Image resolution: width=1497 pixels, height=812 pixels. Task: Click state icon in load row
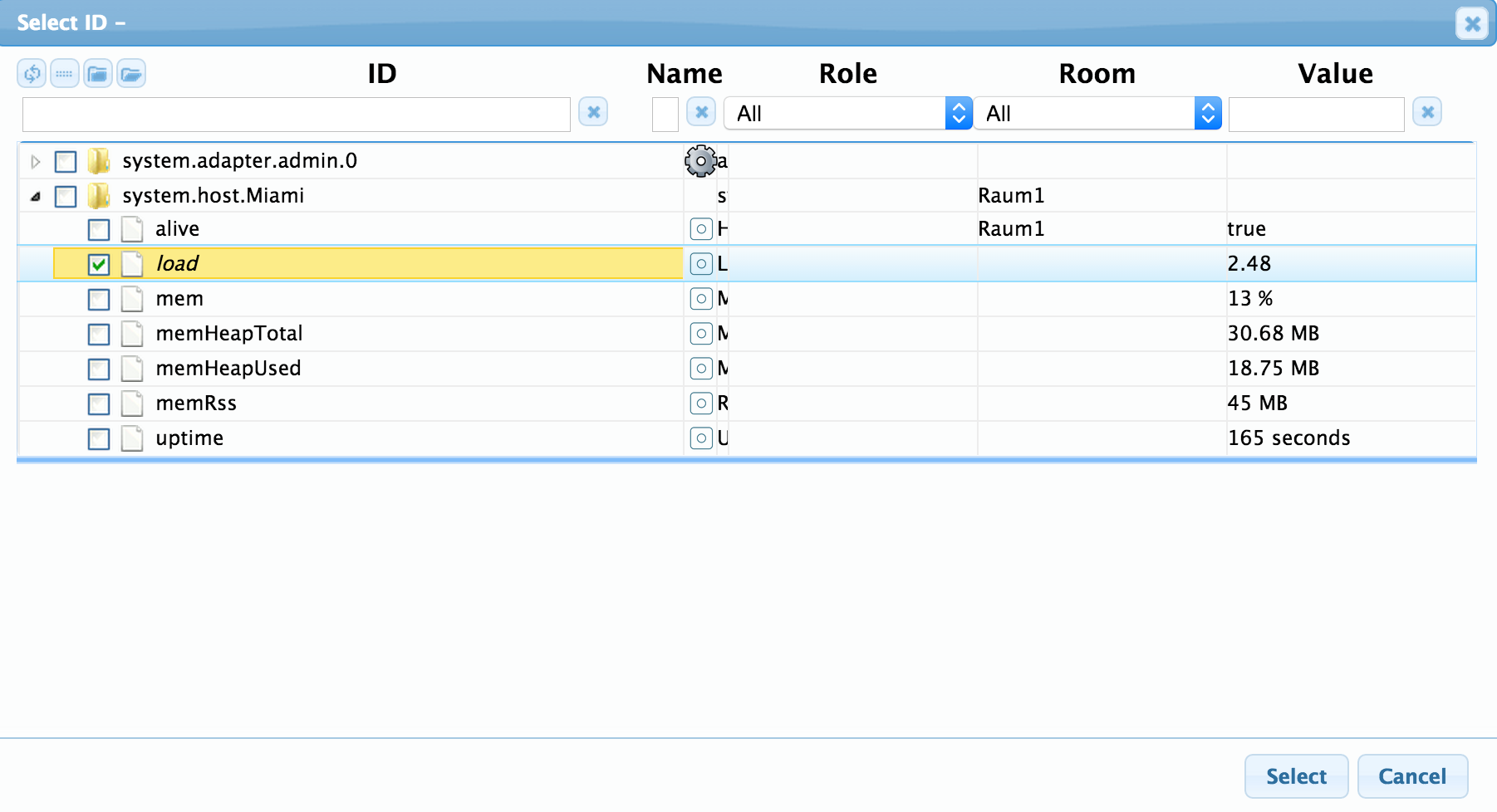pyautogui.click(x=701, y=263)
